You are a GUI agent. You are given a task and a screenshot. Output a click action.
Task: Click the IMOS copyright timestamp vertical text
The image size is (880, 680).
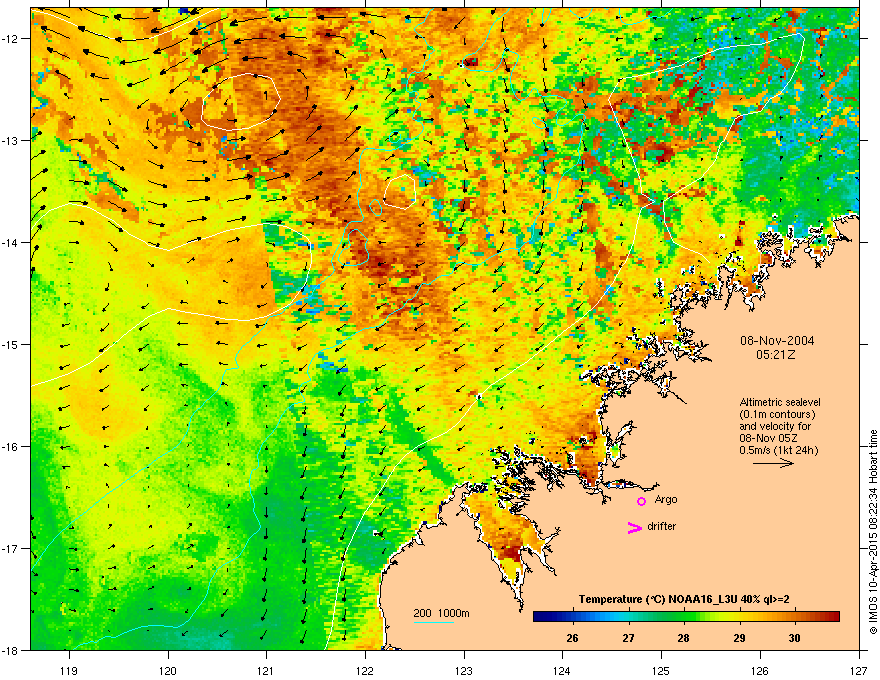click(x=873, y=532)
